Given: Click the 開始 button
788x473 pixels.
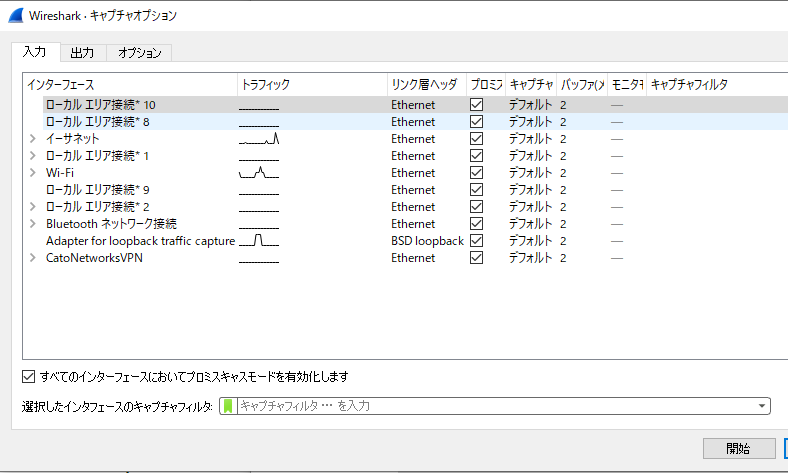Looking at the screenshot, I should click(x=739, y=448).
